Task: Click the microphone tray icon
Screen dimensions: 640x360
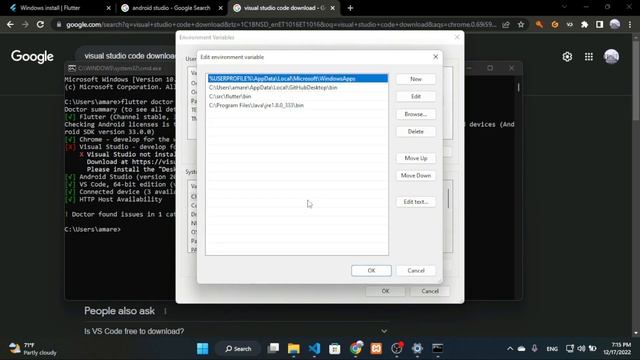Action: 534,349
